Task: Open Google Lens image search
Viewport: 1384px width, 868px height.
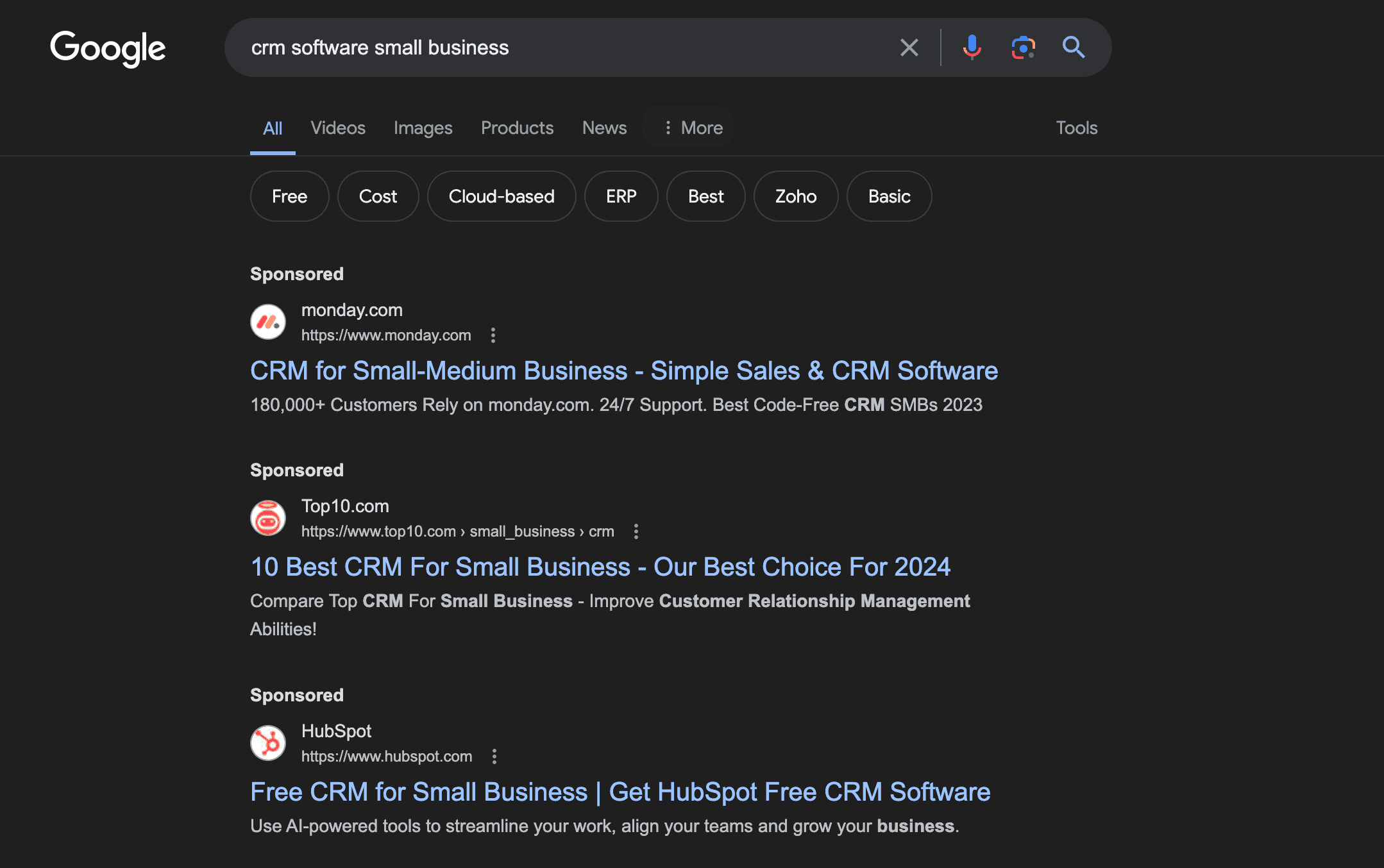Action: click(x=1022, y=47)
